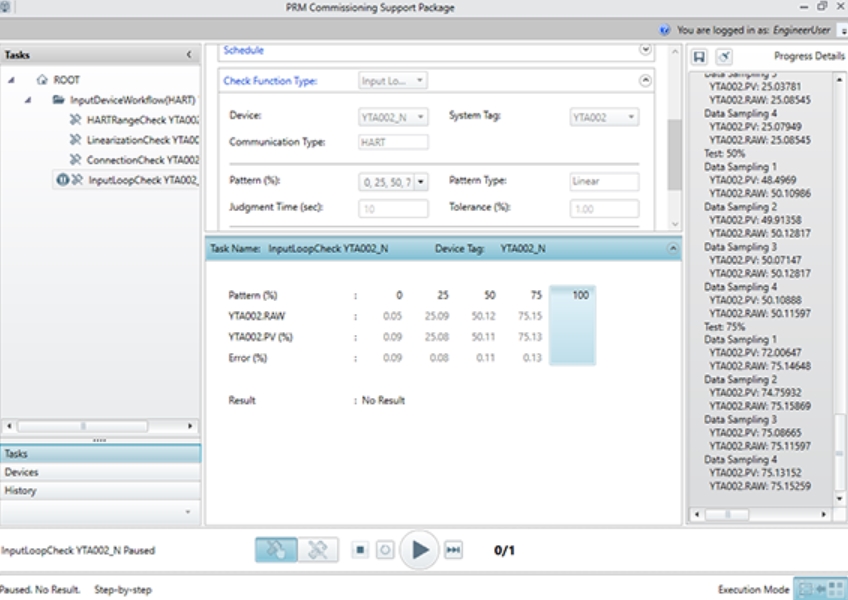Click the help icon beside login text
The height and width of the screenshot is (600, 848).
coord(665,30)
